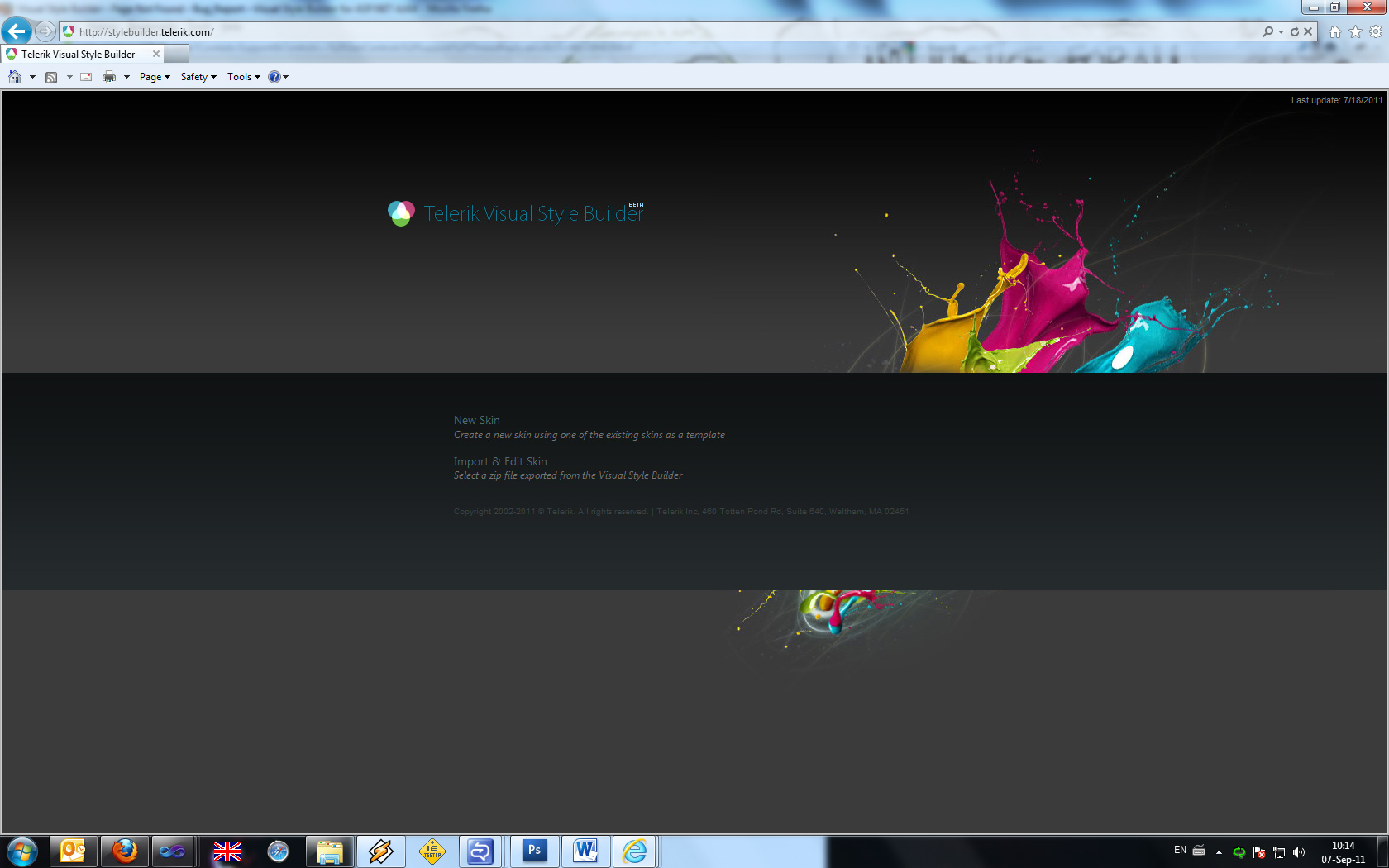Click the UK flag taskbar icon
This screenshot has width=1389, height=868.
click(x=227, y=851)
